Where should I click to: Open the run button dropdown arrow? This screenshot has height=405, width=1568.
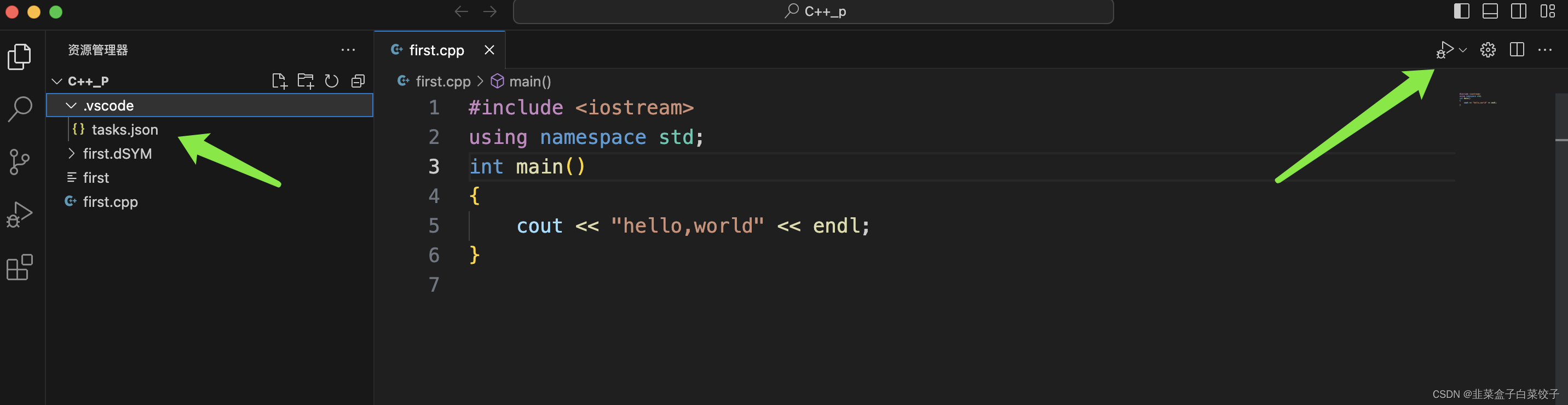click(x=1463, y=50)
